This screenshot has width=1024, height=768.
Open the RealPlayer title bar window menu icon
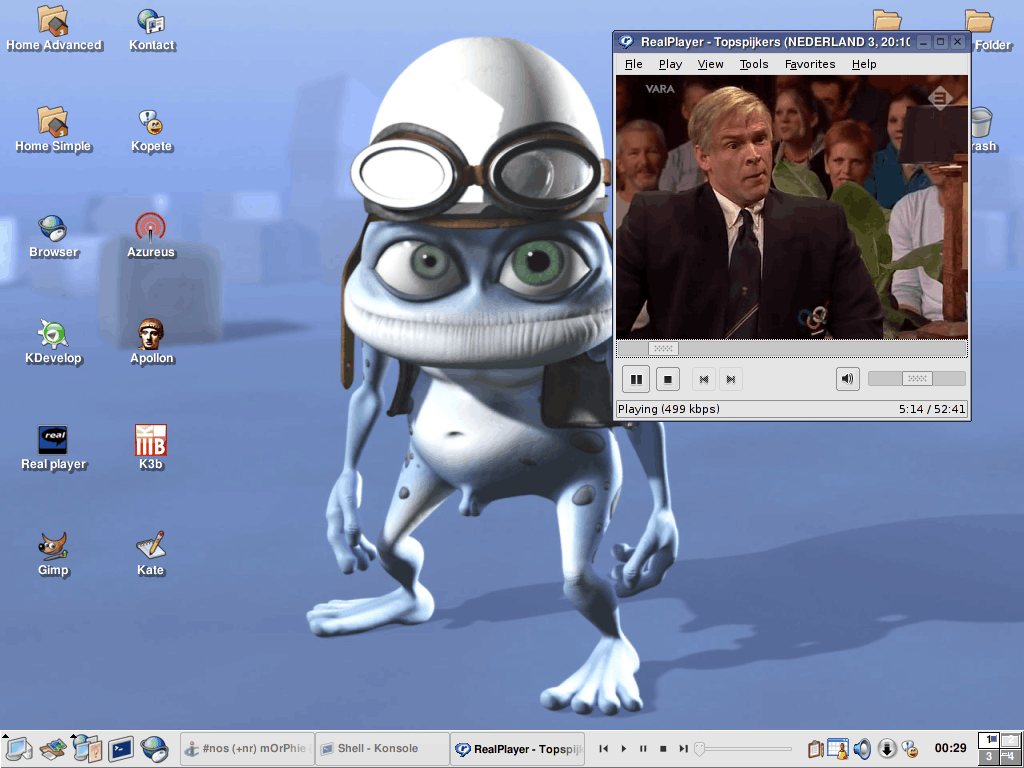click(626, 42)
